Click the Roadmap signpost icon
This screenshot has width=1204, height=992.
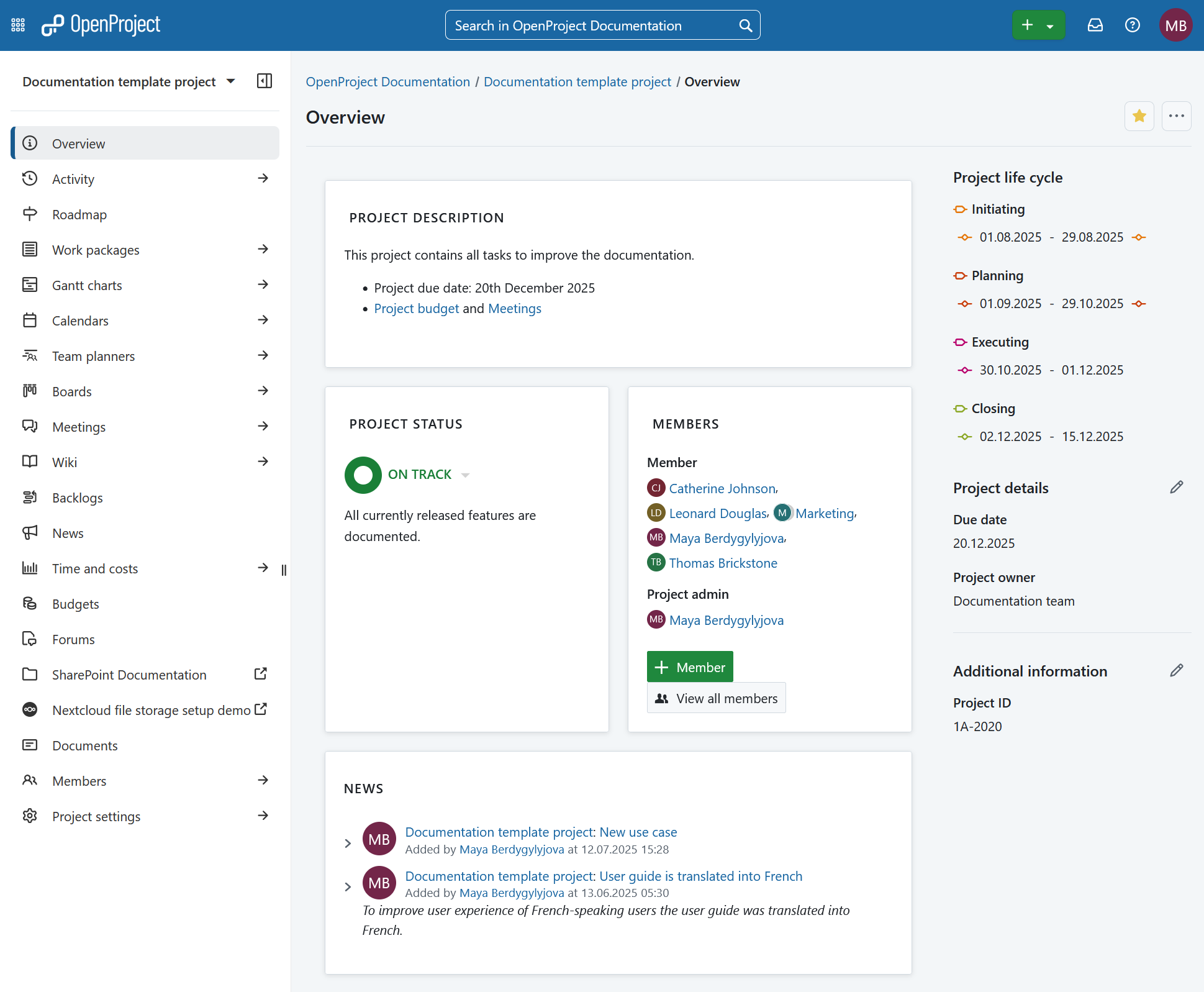click(30, 214)
